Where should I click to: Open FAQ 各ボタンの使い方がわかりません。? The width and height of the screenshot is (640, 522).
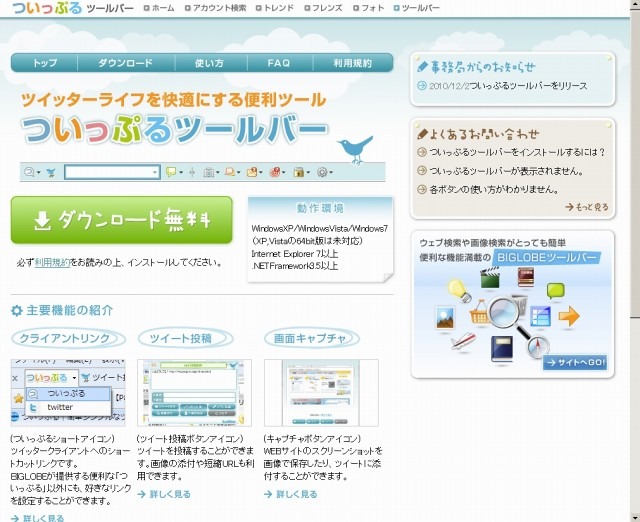[488, 189]
